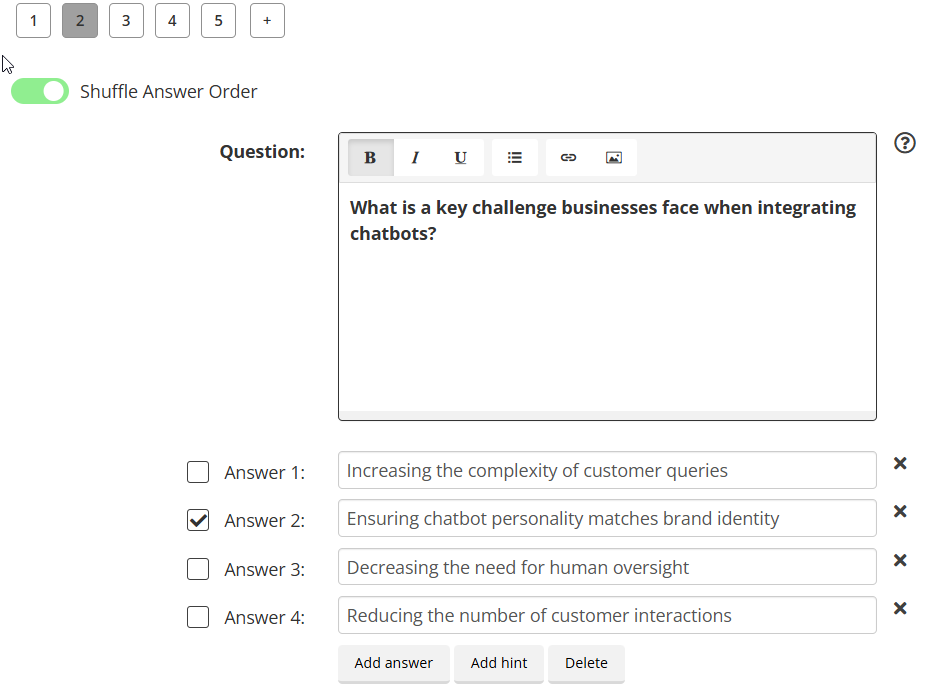Image resolution: width=948 pixels, height=700 pixels.
Task: Open question 4
Action: (172, 21)
